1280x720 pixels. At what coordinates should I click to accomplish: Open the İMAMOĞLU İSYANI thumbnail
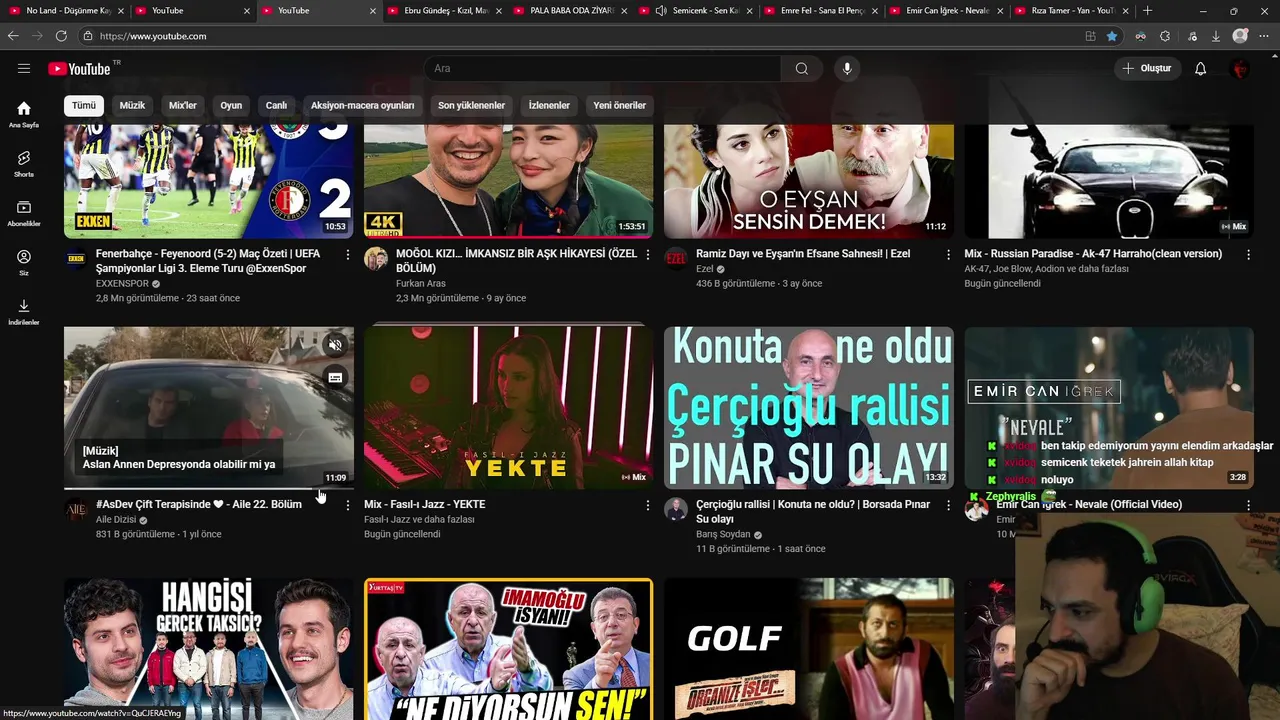[x=508, y=649]
